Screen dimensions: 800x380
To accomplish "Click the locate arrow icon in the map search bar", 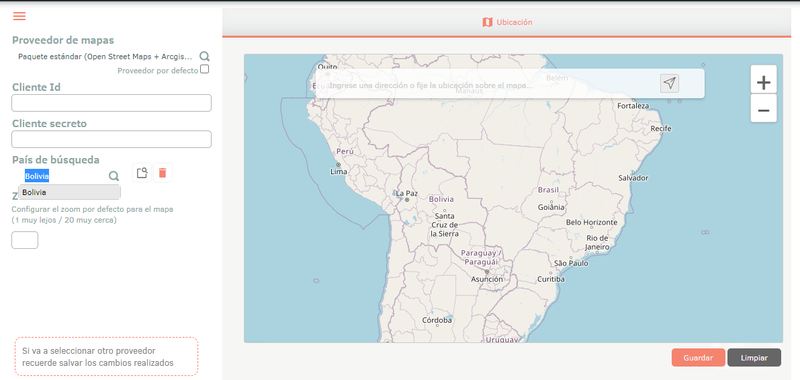I will coord(669,83).
